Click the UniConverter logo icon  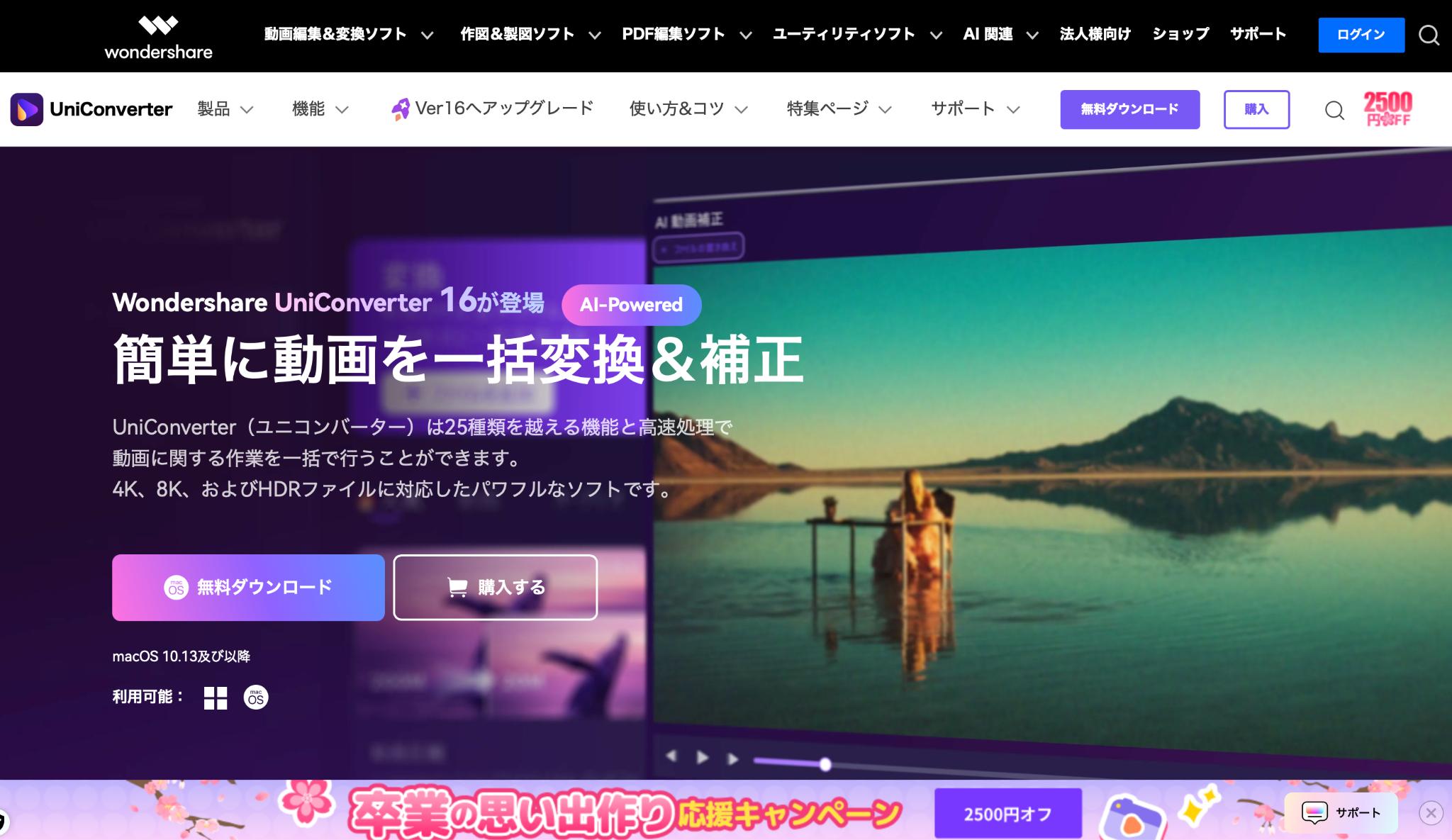pos(27,109)
